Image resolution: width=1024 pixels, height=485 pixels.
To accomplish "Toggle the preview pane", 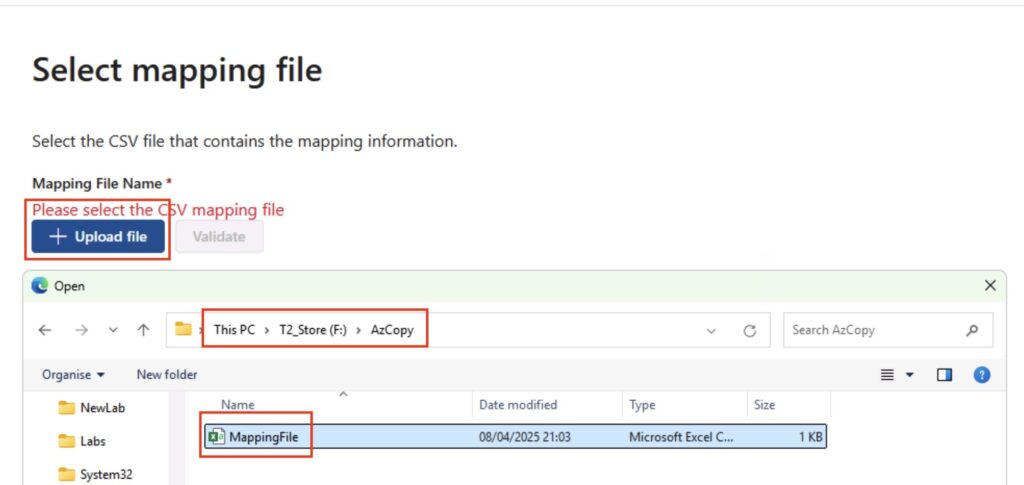I will point(944,375).
